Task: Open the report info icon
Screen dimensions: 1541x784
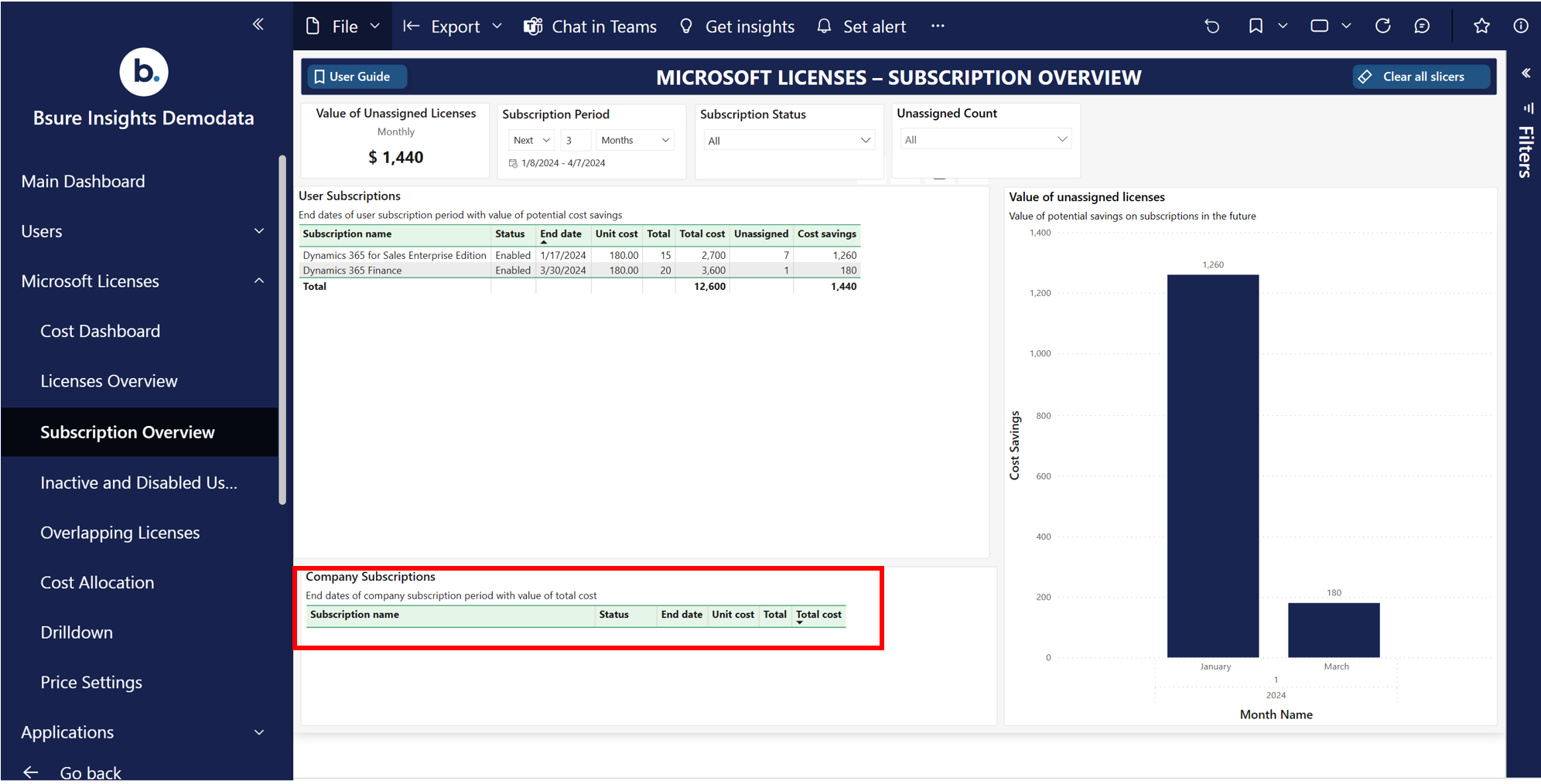Action: tap(1520, 26)
